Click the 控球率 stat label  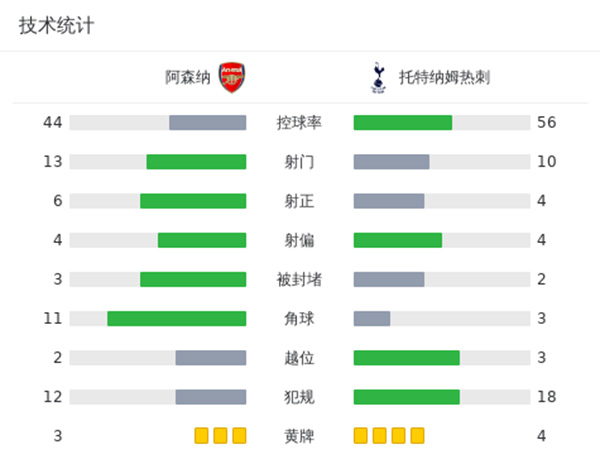[x=299, y=122]
